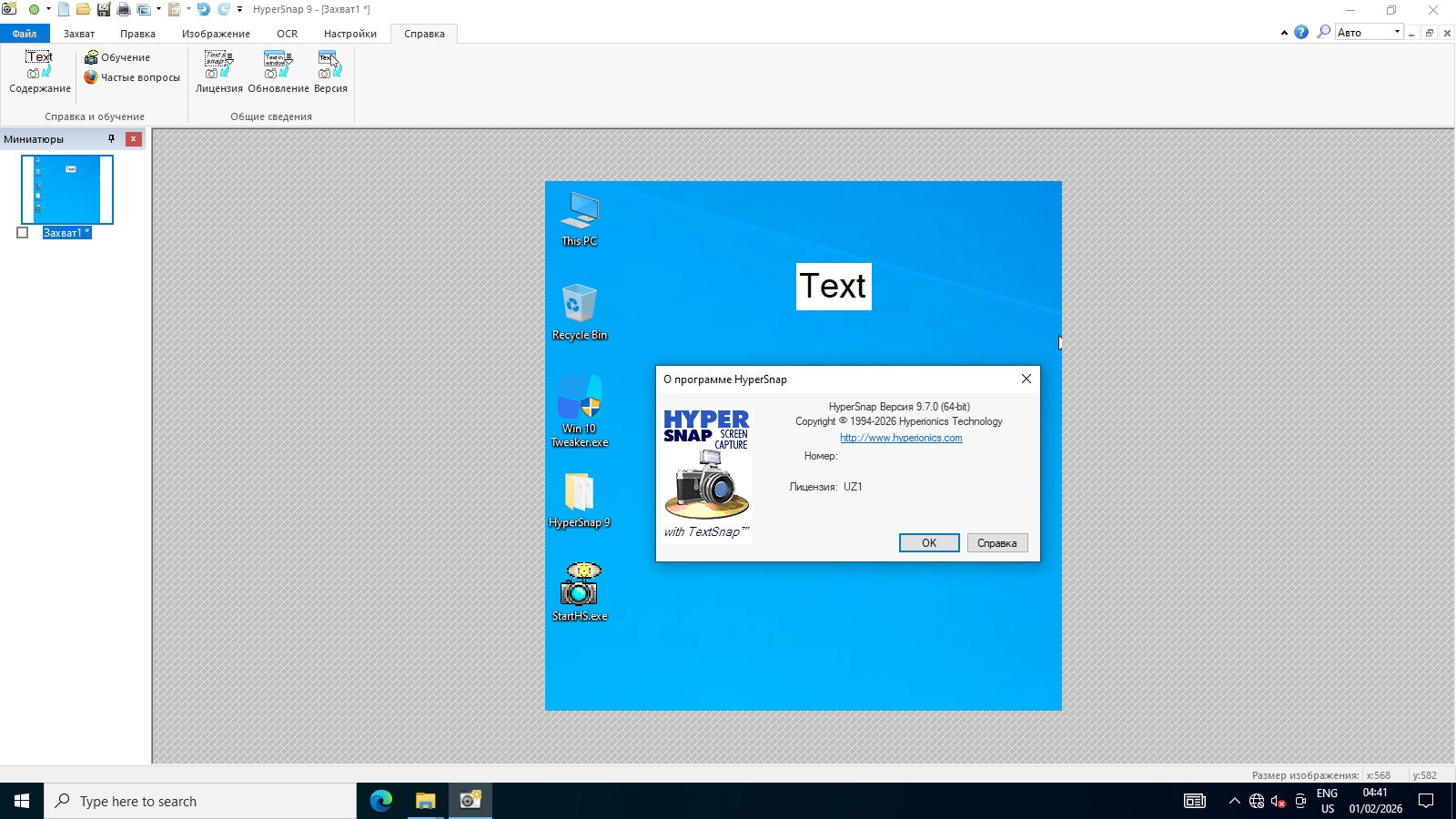Click the Meet Now tray icon
The width and height of the screenshot is (1456, 819).
1300,801
